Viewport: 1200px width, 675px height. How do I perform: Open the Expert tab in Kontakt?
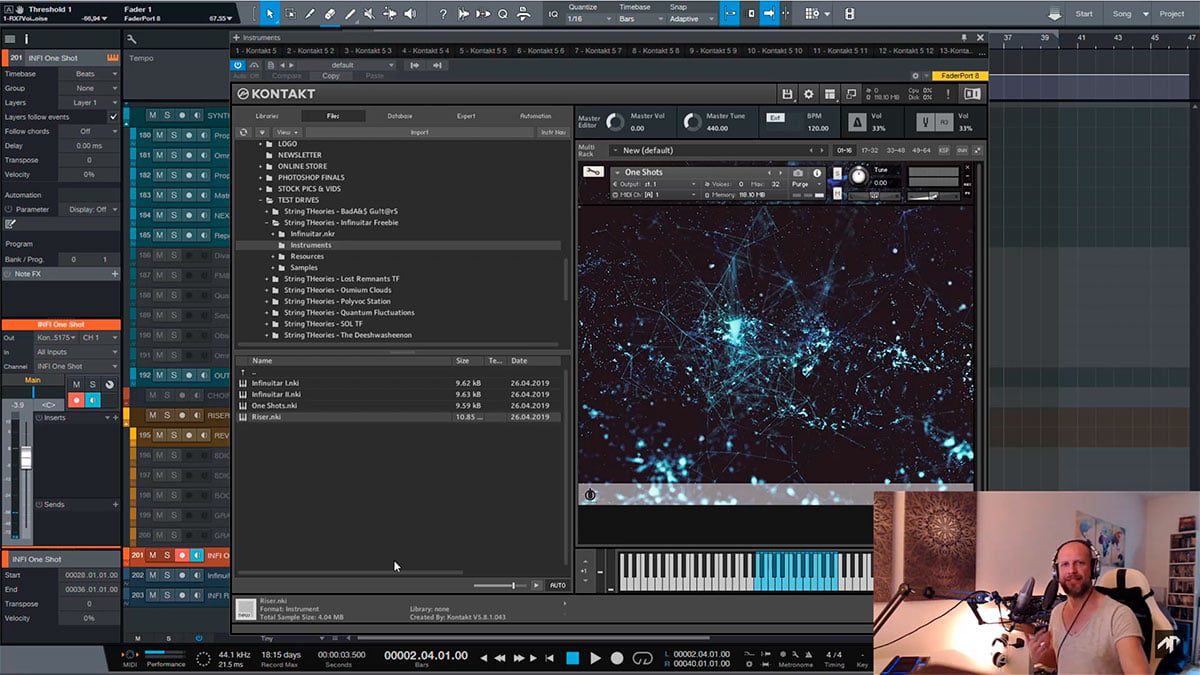(466, 116)
